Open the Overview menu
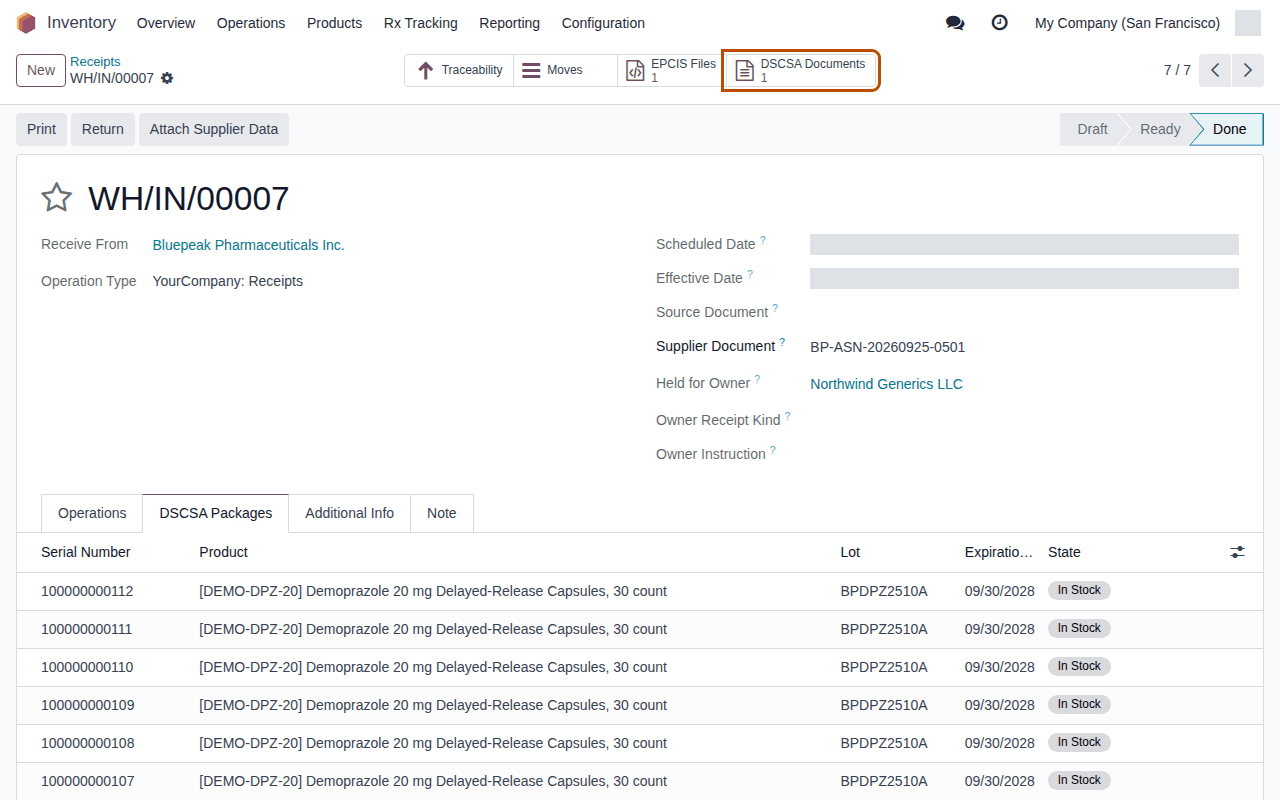1280x800 pixels. click(x=166, y=23)
